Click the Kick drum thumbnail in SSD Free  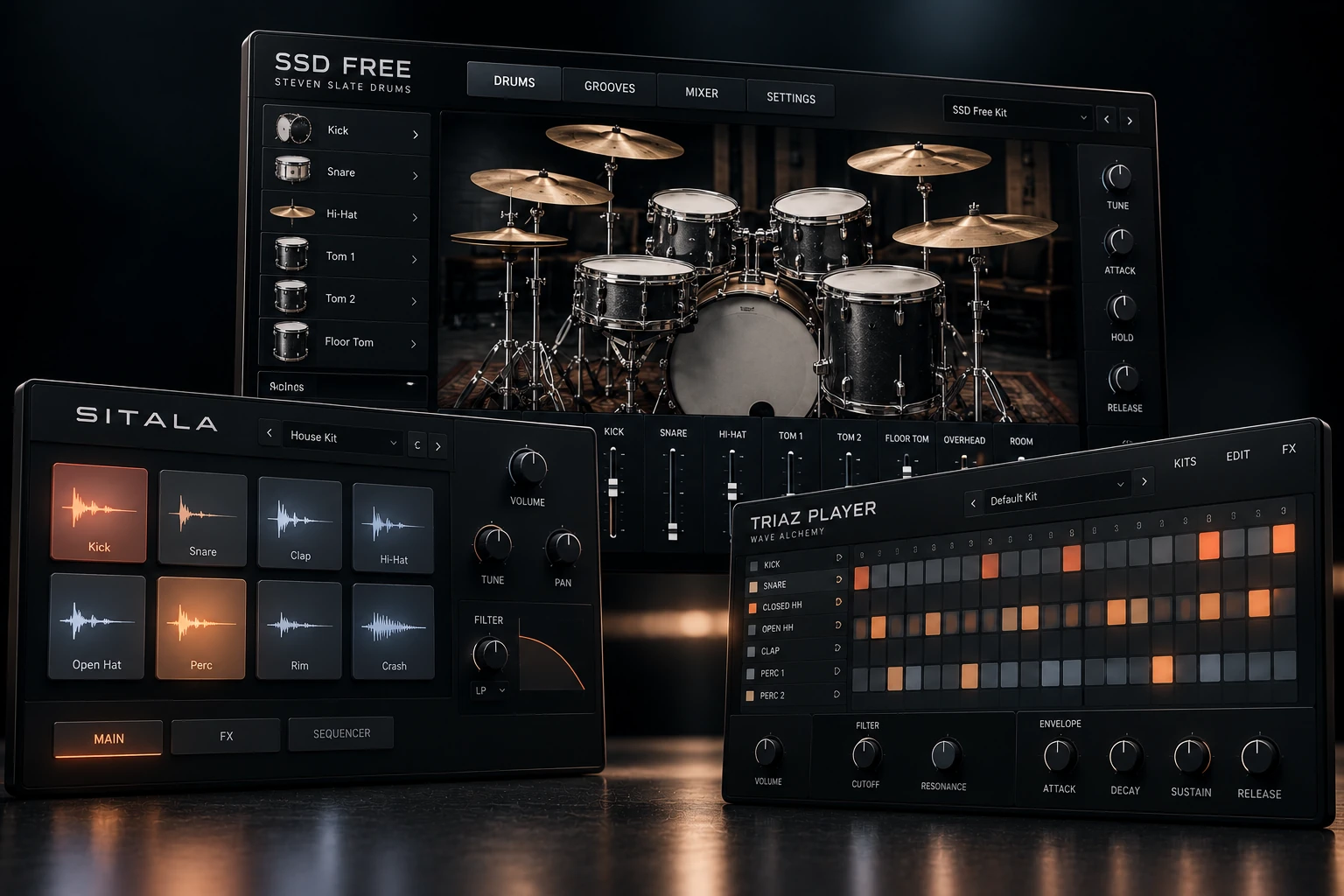coord(293,129)
